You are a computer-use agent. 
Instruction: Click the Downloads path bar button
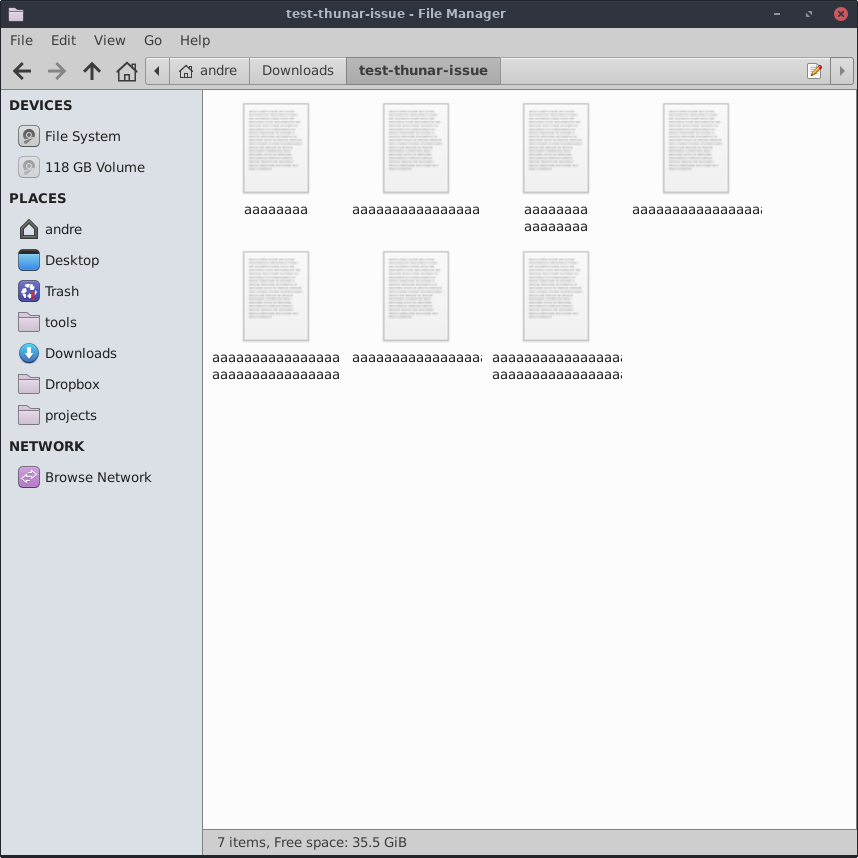click(x=297, y=71)
